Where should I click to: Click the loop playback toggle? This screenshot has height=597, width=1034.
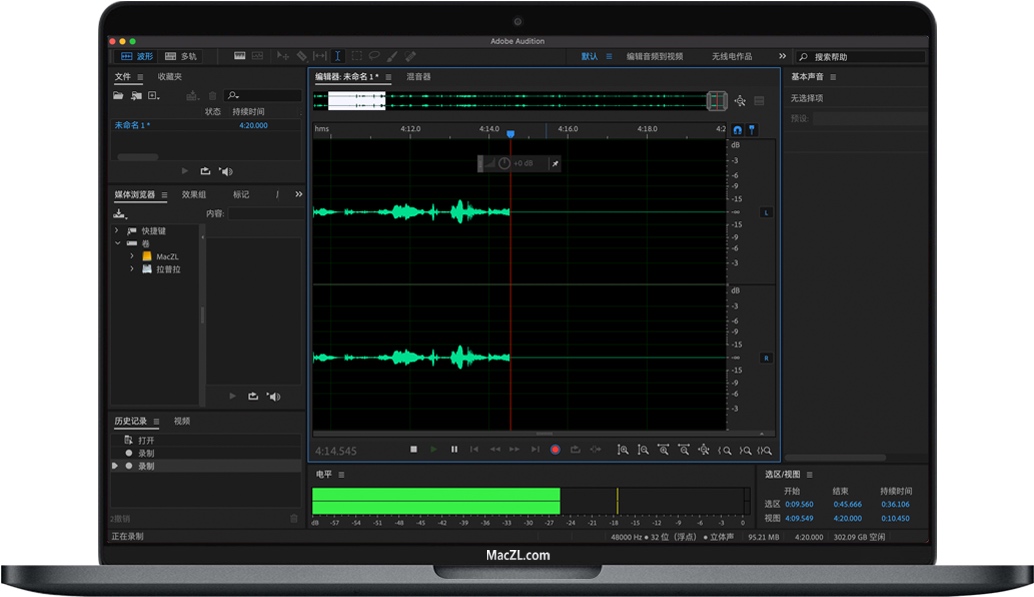point(575,449)
